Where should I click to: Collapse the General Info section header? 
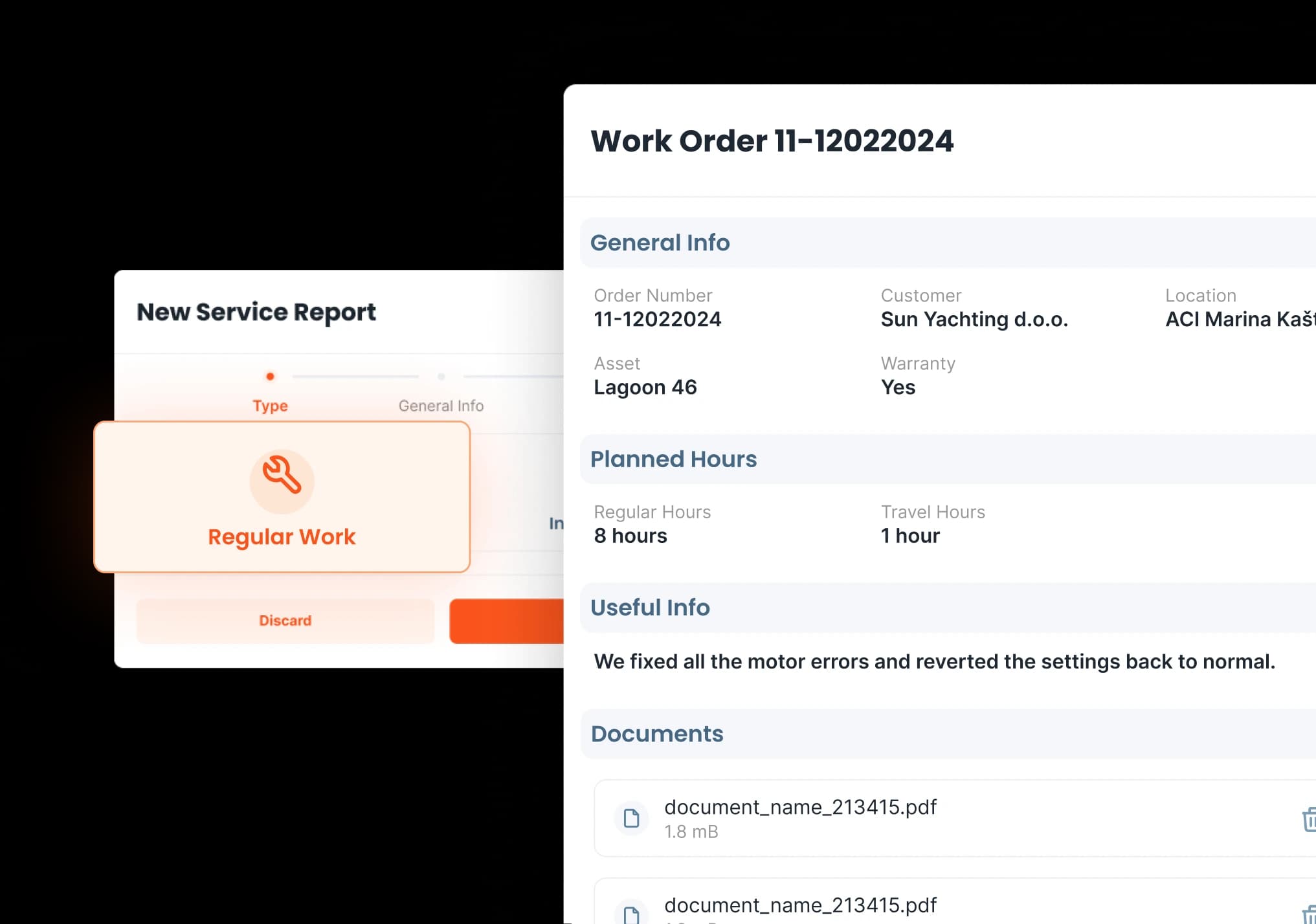pos(660,243)
